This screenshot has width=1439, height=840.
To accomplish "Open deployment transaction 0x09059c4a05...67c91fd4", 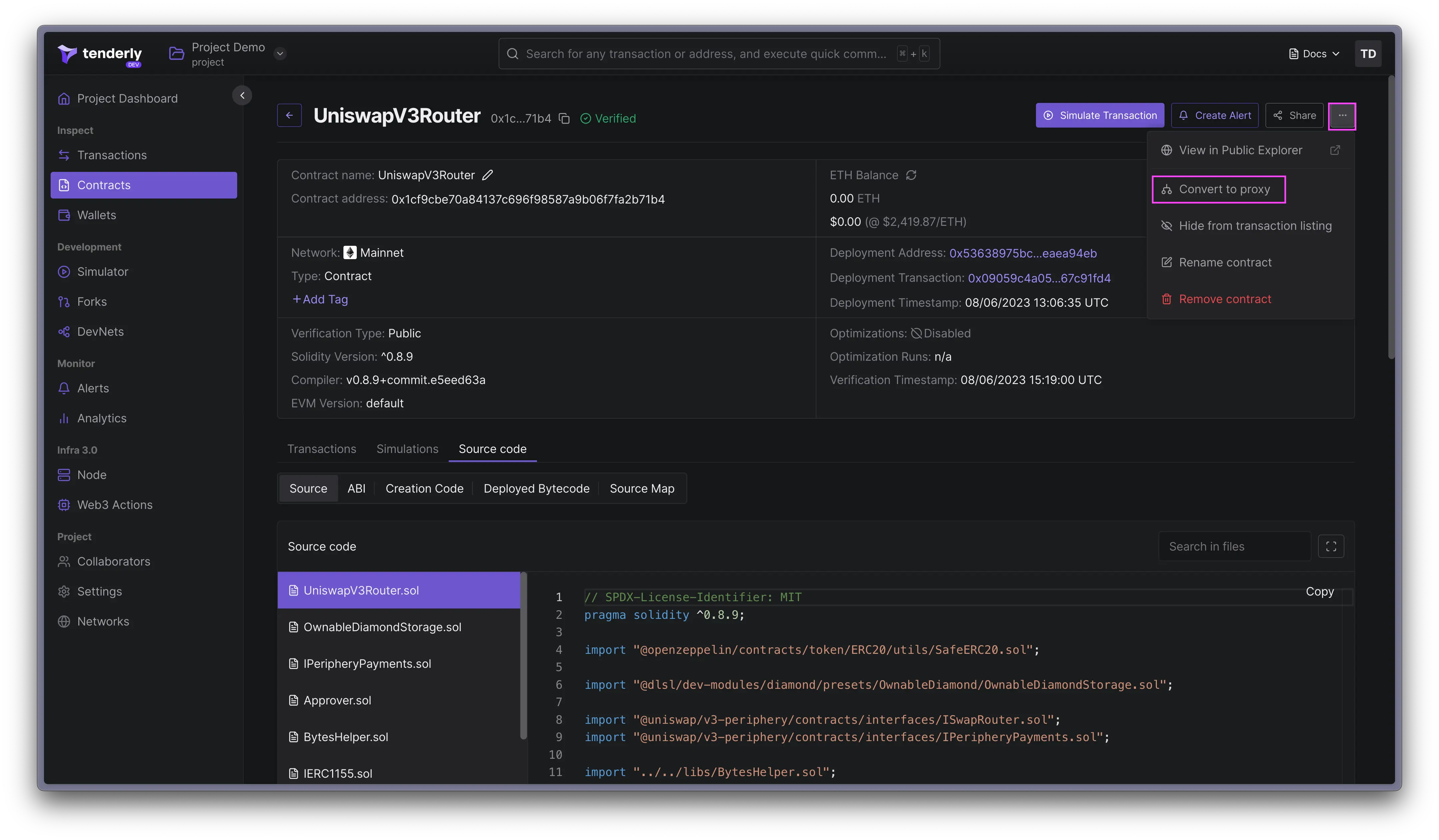I will coord(1039,278).
